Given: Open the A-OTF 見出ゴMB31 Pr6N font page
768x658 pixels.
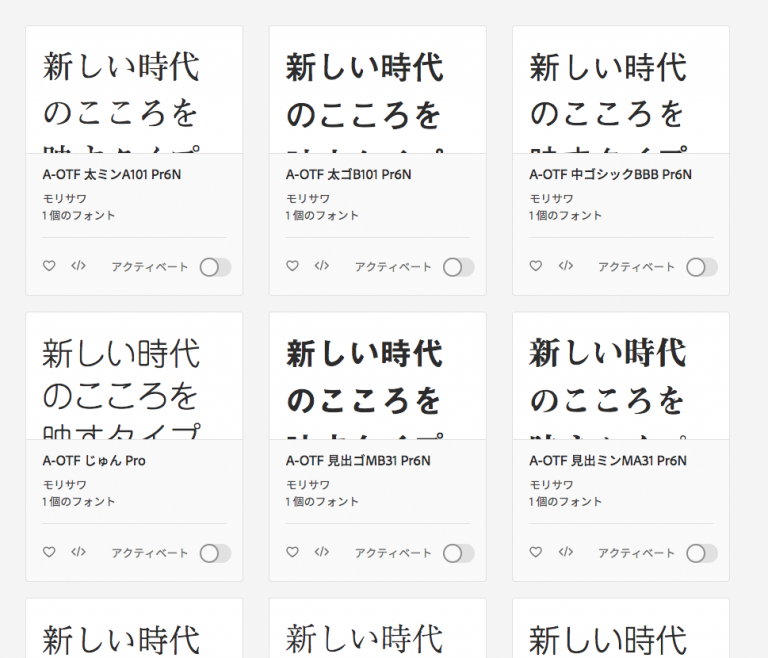Looking at the screenshot, I should [358, 461].
